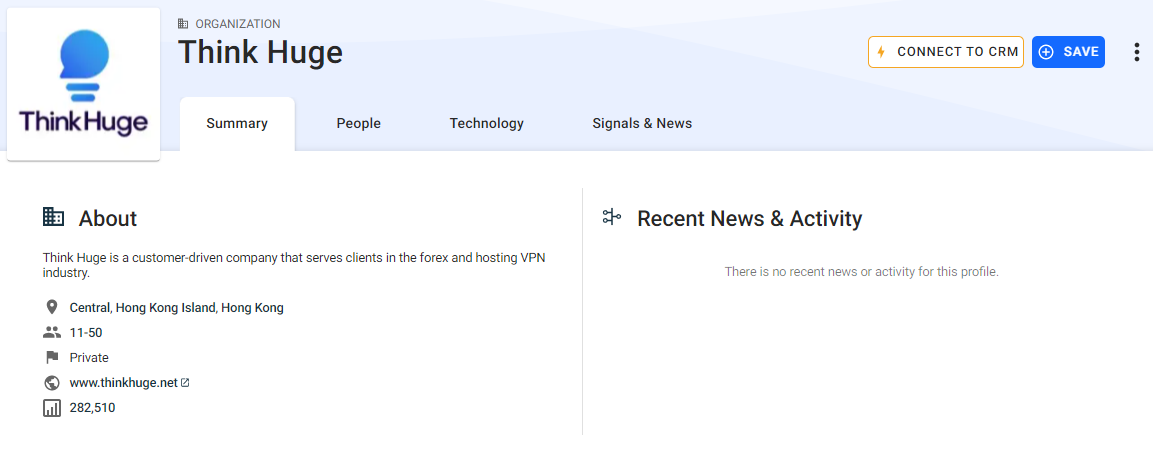Open the three-dot more options menu
Image resolution: width=1153 pixels, height=449 pixels.
click(x=1136, y=52)
